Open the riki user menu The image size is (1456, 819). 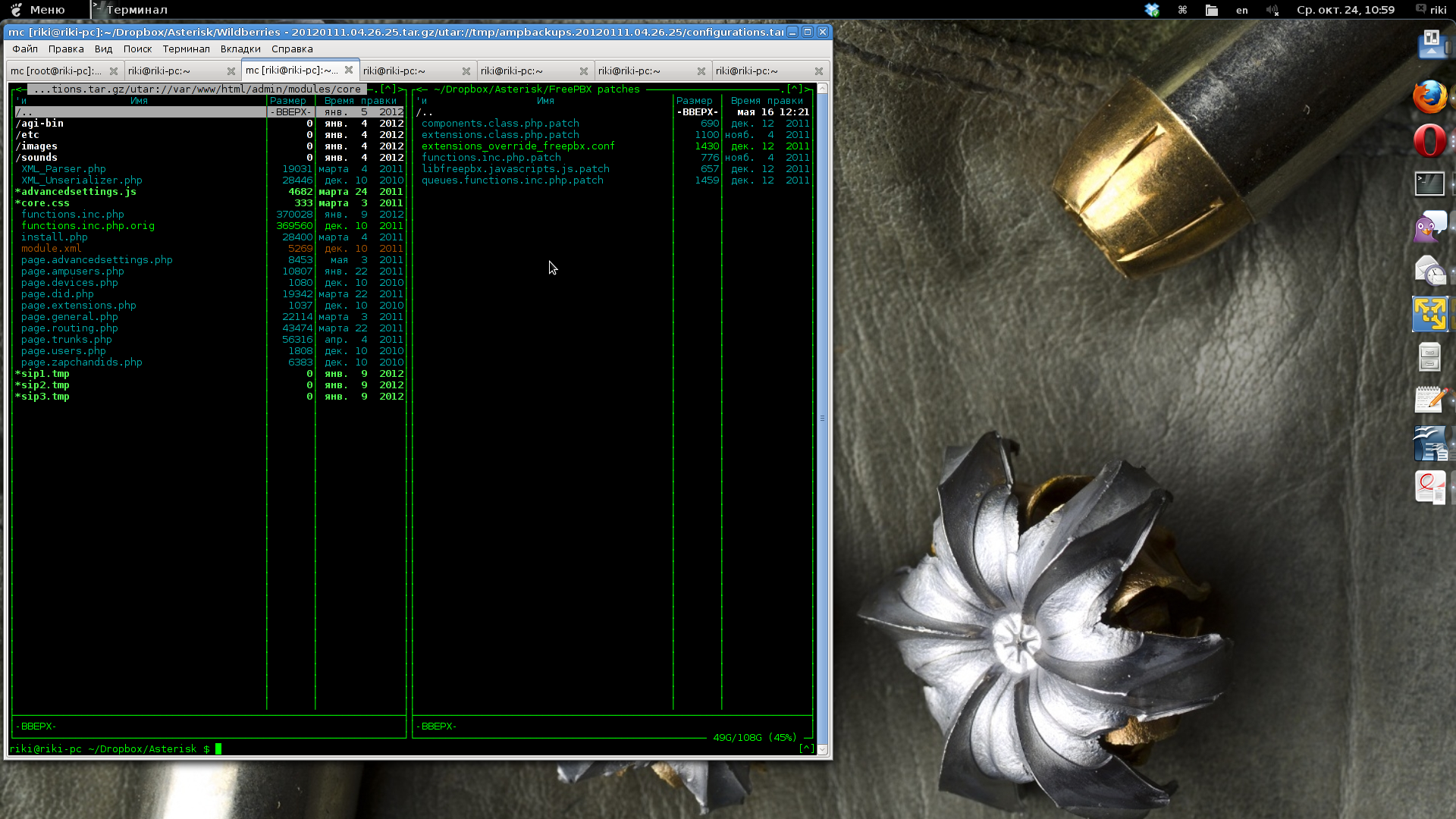point(1431,10)
